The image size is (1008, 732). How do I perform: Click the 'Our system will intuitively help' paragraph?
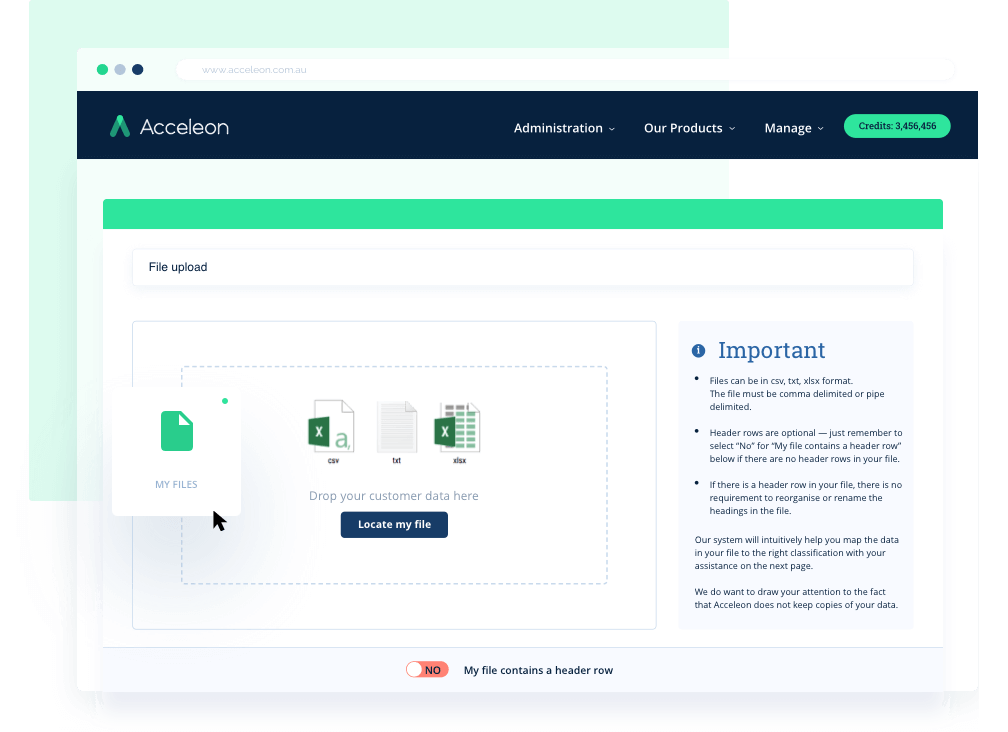pyautogui.click(x=796, y=553)
